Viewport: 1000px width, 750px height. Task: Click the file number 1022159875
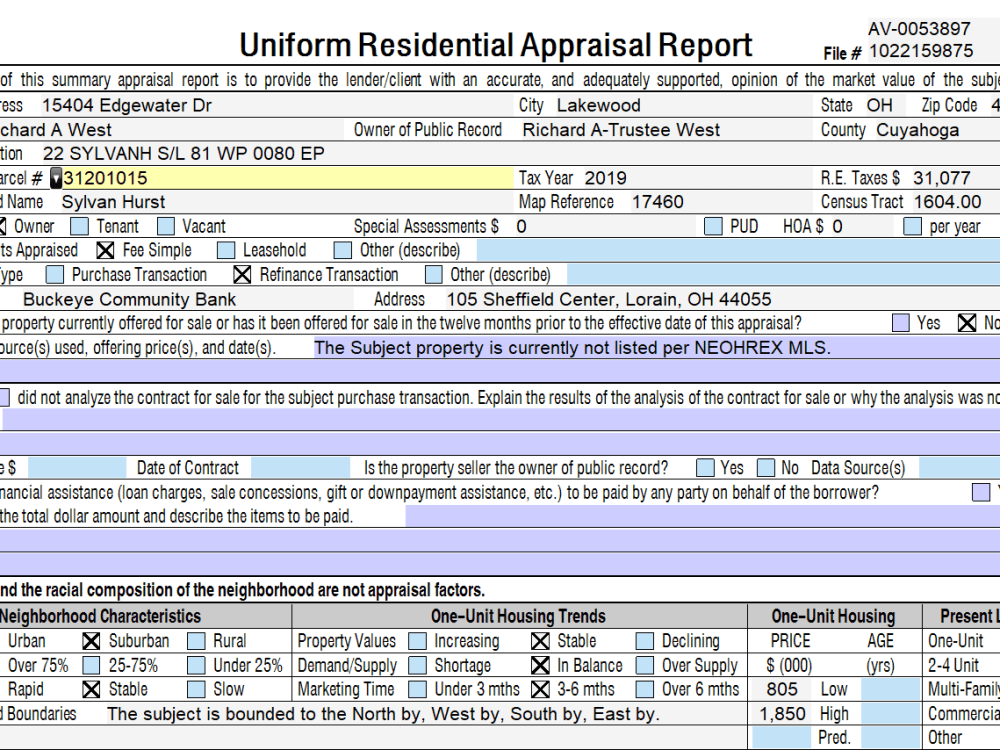(921, 51)
